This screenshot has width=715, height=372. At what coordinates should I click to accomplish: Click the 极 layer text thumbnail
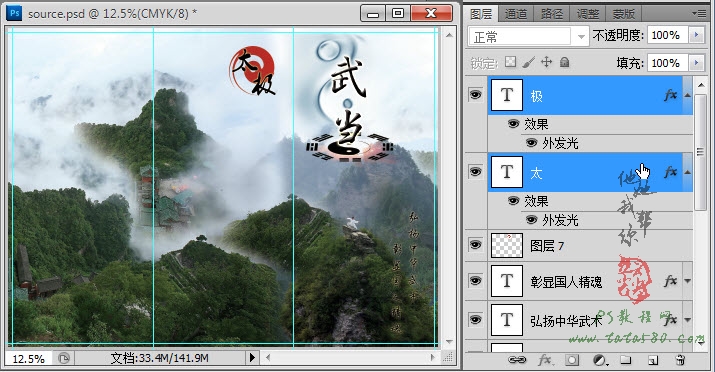[x=507, y=95]
